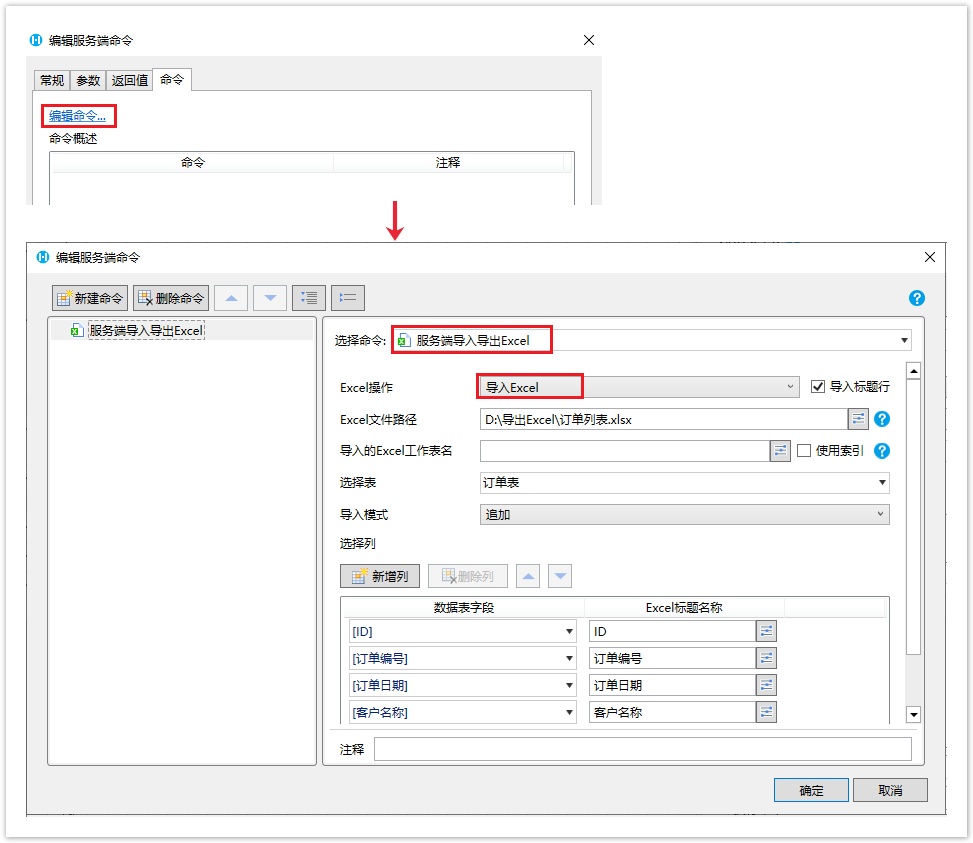The height and width of the screenshot is (843, 973).
Task: Click the formula icon beside the 订单编号 title field
Action: pyautogui.click(x=766, y=658)
